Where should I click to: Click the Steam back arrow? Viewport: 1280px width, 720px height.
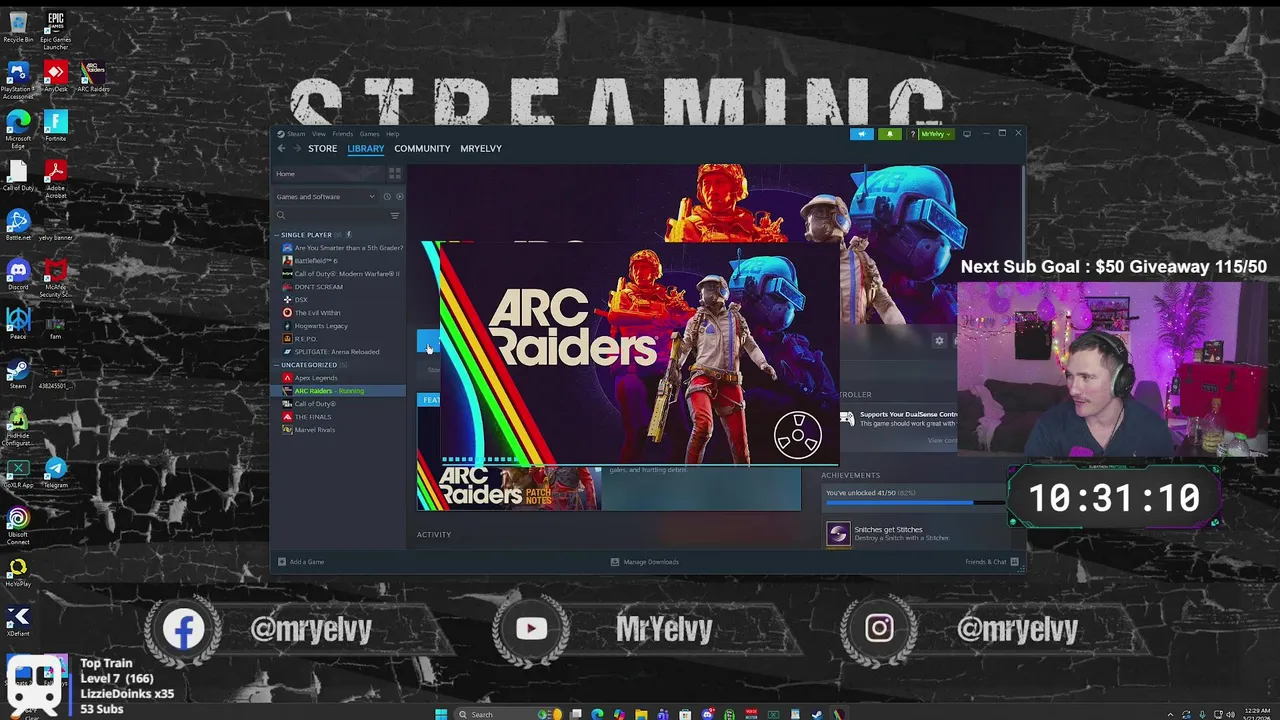point(281,148)
